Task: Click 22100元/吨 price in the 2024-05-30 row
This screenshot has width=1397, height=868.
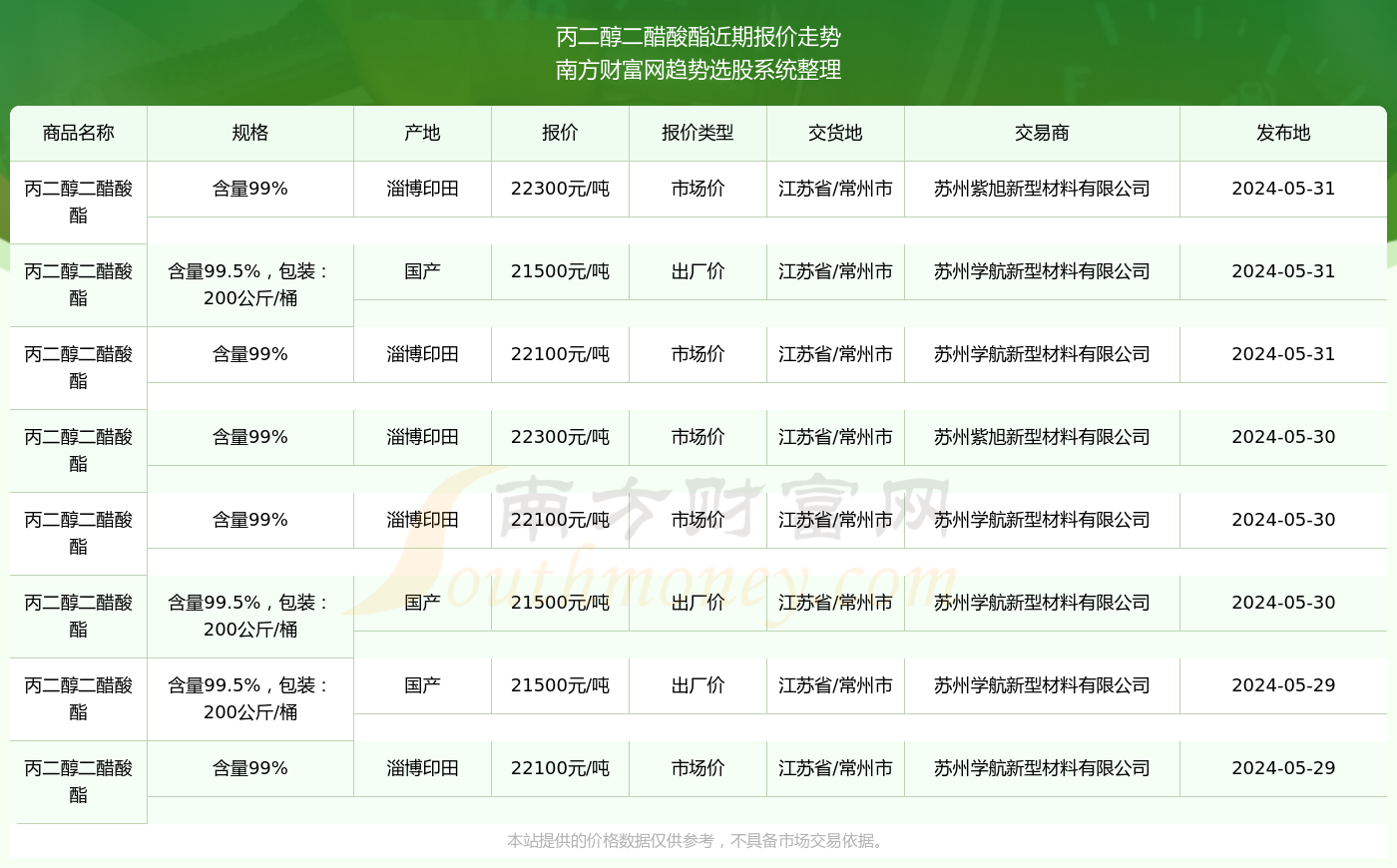Action: [x=560, y=520]
